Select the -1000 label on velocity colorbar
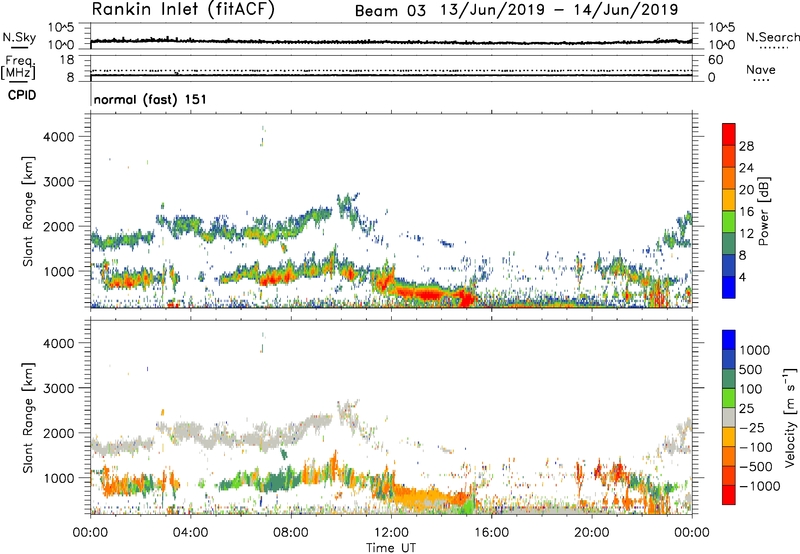Viewport: 800px width, 554px height. [759, 486]
